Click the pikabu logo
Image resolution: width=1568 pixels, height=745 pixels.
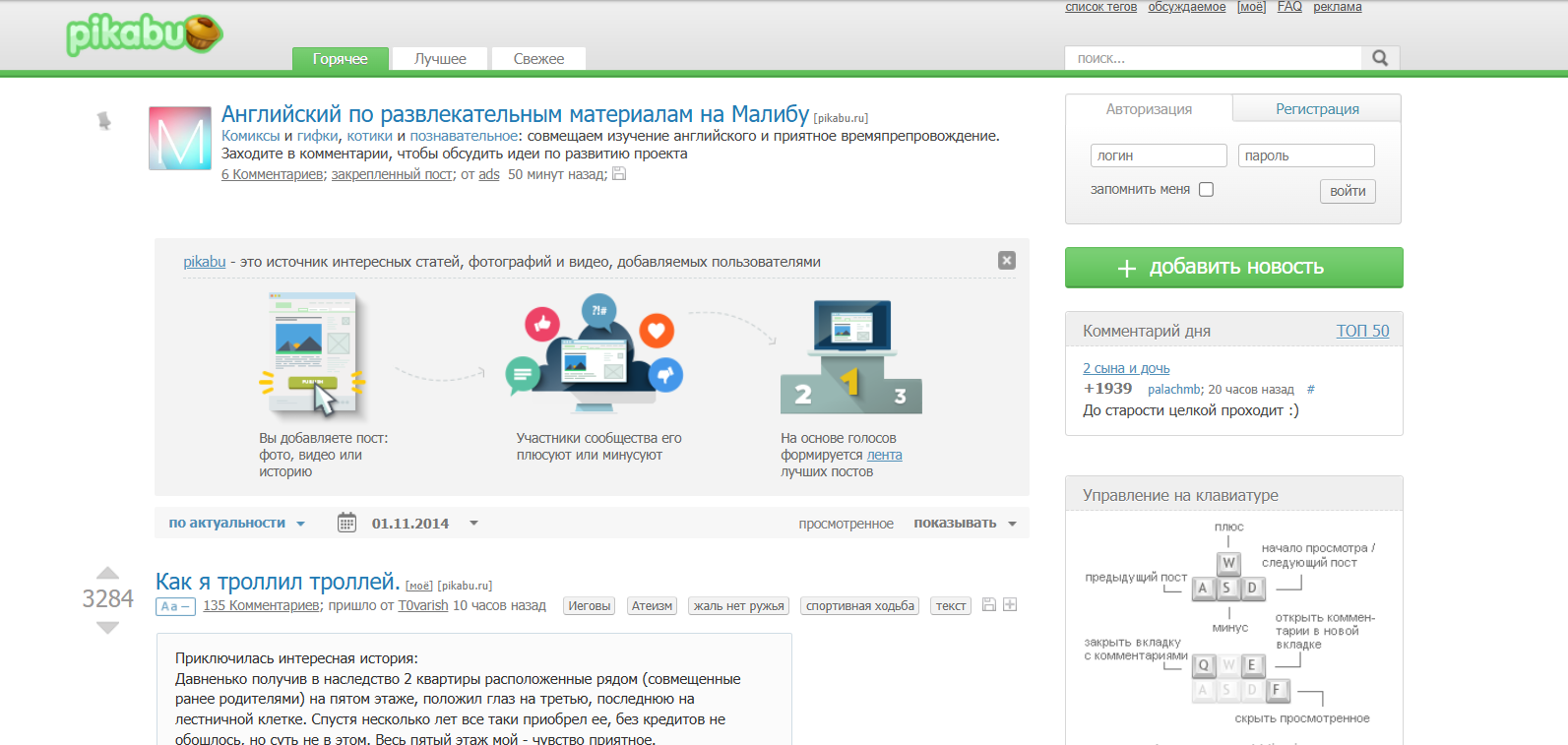[144, 34]
